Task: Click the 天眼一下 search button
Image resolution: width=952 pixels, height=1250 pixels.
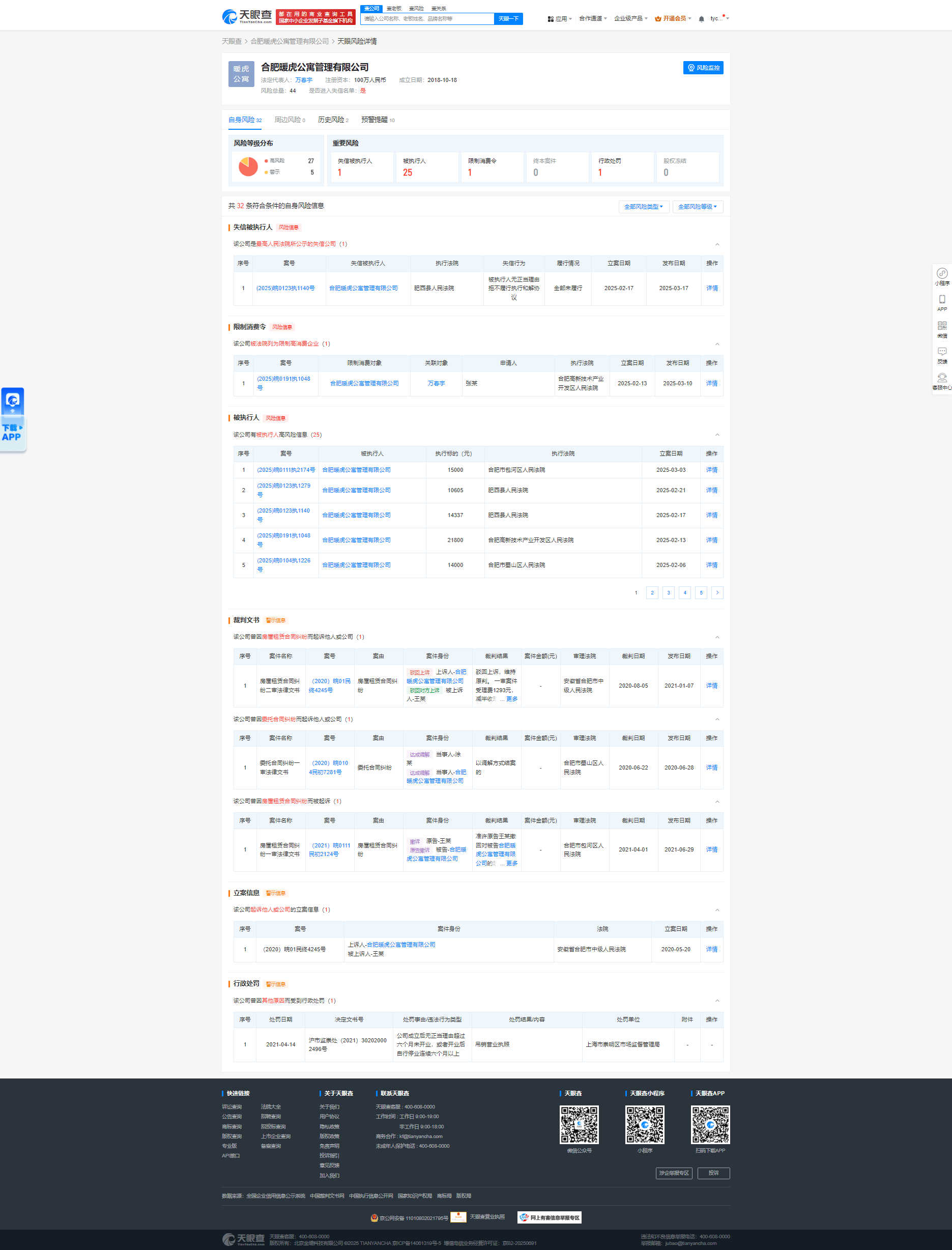Action: point(508,19)
